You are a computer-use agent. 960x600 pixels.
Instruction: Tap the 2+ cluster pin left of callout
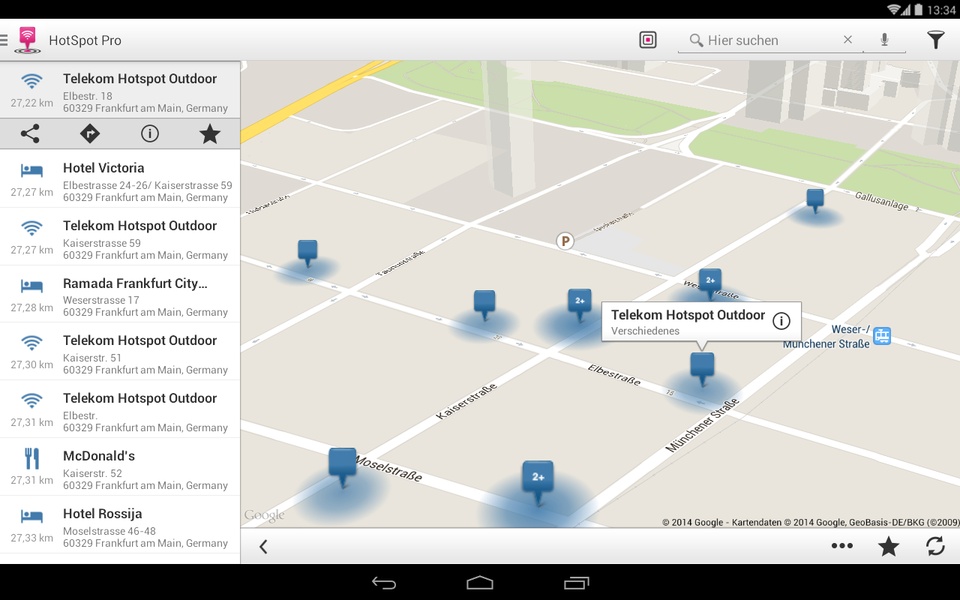click(x=580, y=304)
